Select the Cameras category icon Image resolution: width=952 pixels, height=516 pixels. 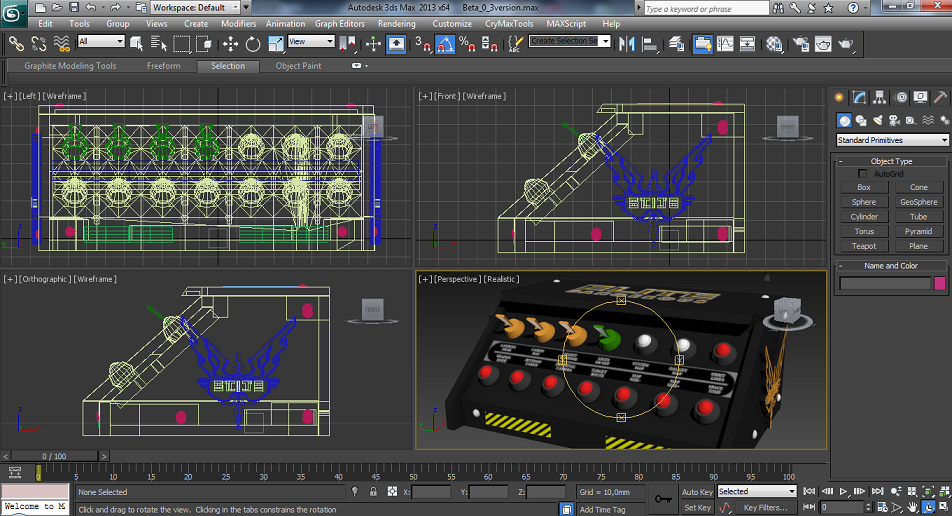(896, 120)
